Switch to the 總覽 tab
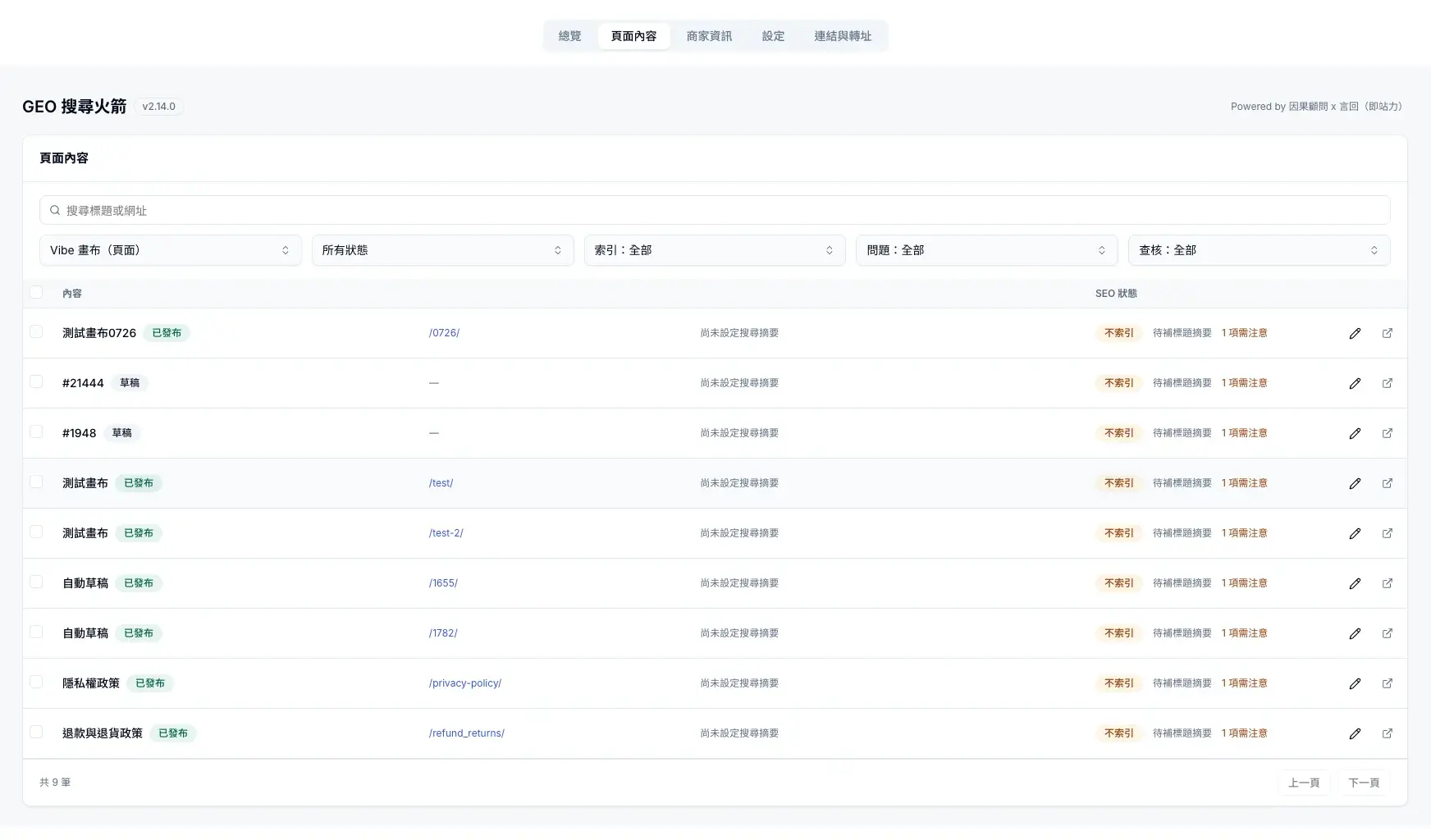This screenshot has width=1431, height=840. click(569, 36)
